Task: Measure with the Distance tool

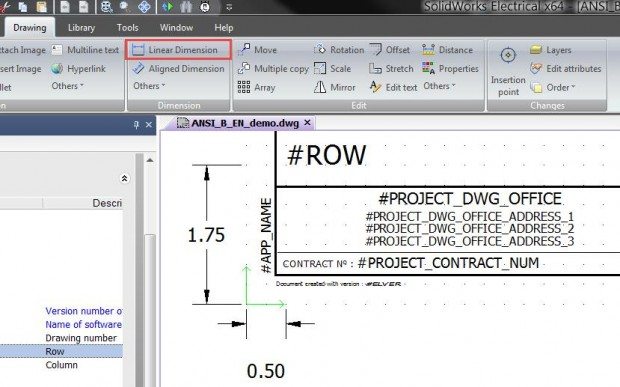Action: point(447,50)
